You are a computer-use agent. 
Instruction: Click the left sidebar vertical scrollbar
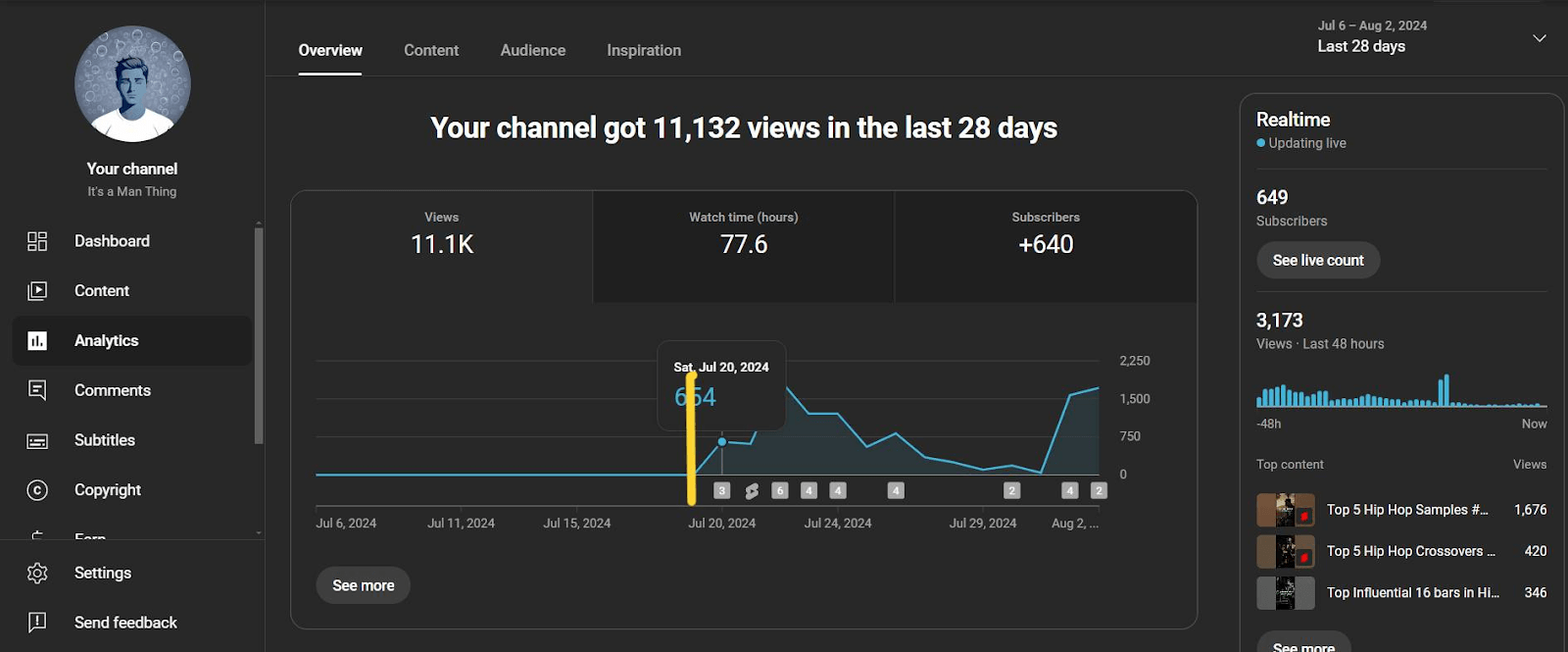pos(259,333)
